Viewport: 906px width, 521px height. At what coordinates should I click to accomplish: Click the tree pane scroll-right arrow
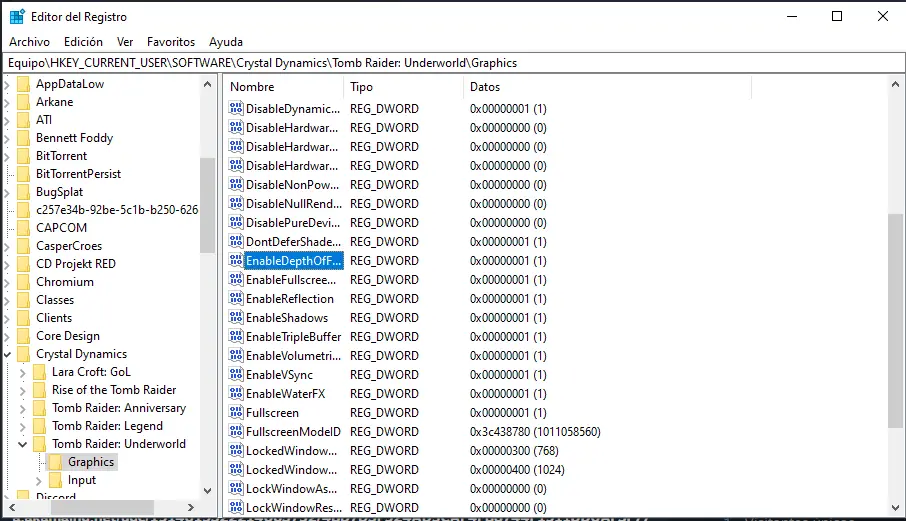coord(191,507)
